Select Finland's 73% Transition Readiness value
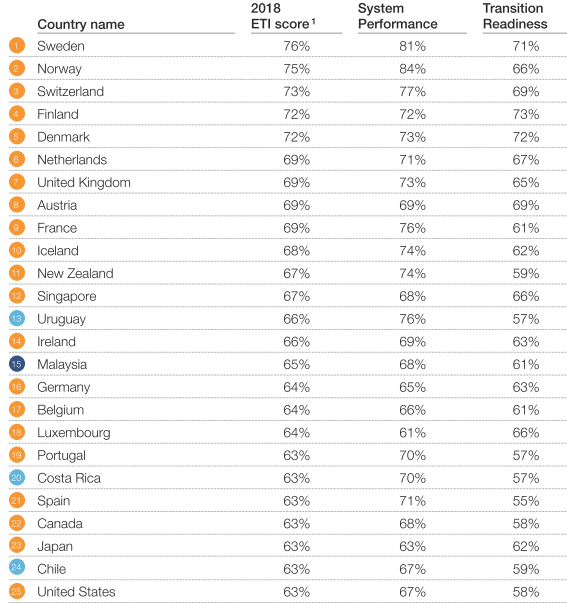Image resolution: width=567 pixels, height=603 pixels. tap(526, 114)
